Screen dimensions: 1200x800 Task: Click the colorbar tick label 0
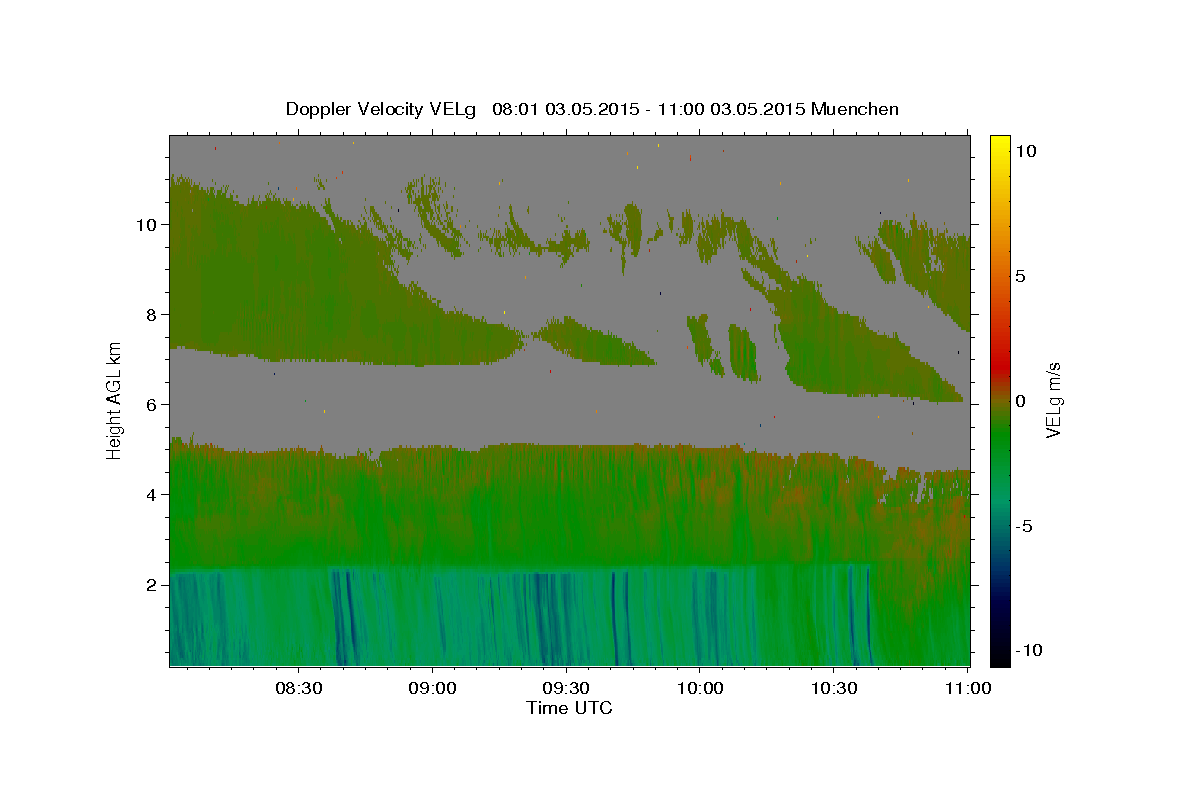click(1020, 401)
